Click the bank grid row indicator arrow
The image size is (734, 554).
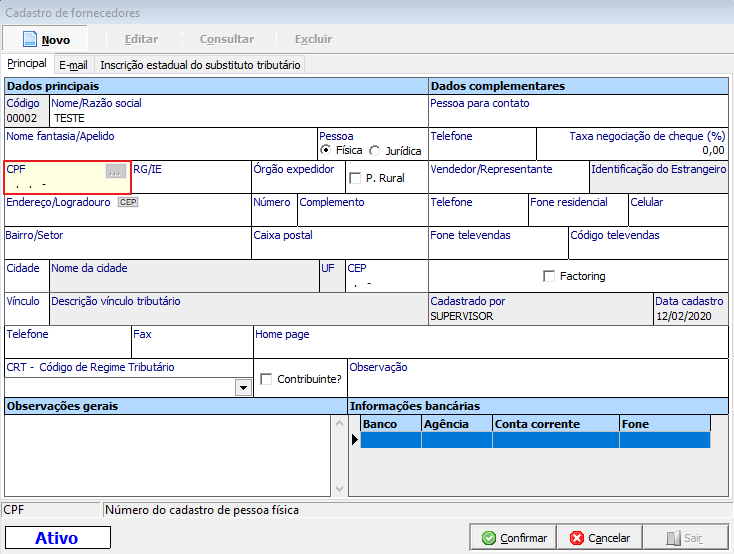355,440
